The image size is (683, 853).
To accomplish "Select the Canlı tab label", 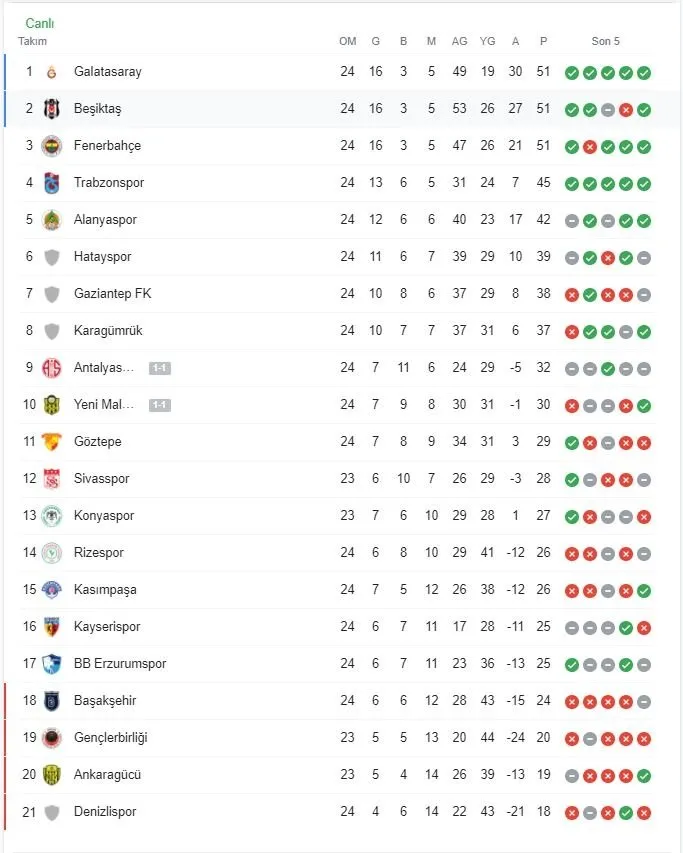I will [40, 23].
